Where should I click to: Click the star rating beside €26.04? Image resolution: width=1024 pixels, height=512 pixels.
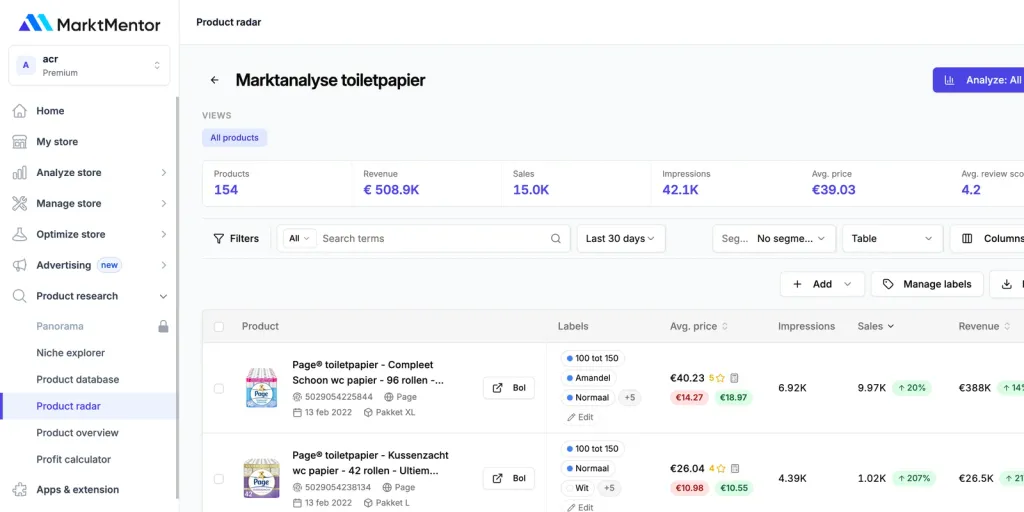pyautogui.click(x=717, y=468)
